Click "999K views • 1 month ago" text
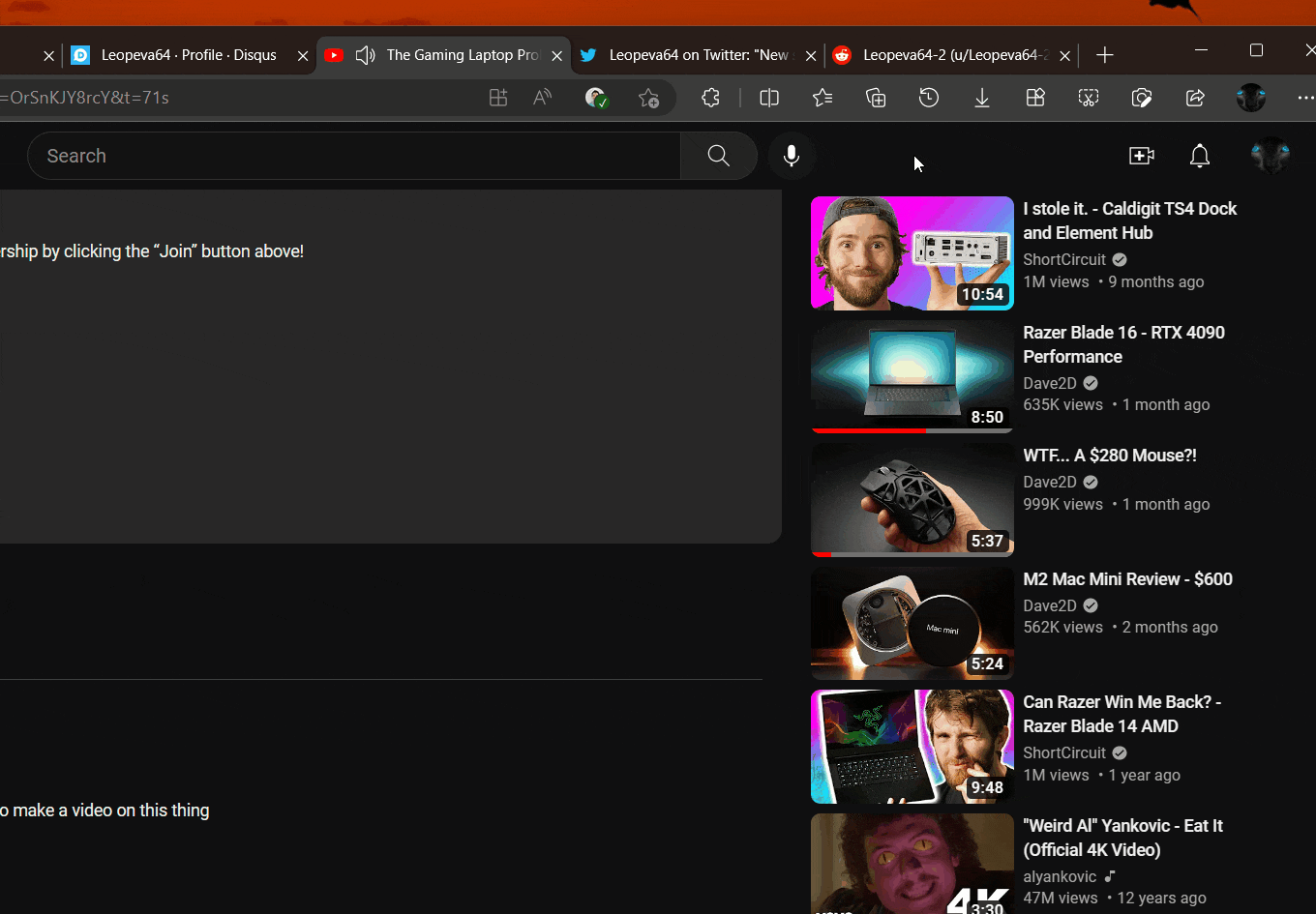The width and height of the screenshot is (1316, 914). pyautogui.click(x=1117, y=504)
